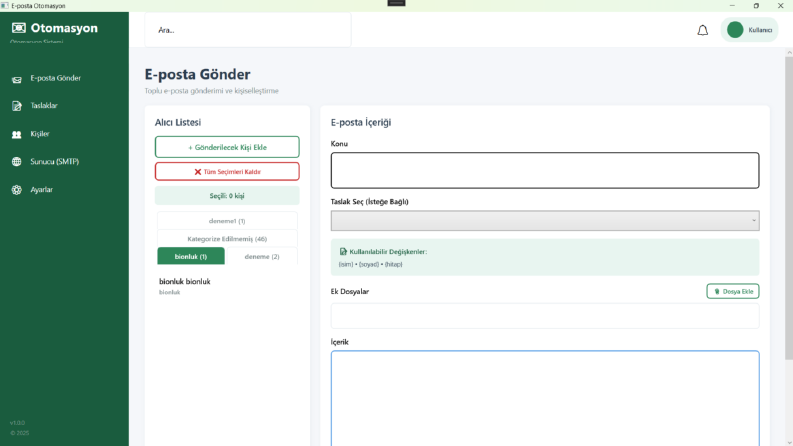Viewport: 793px width, 446px height.
Task: Focus the İçerik content text area
Action: pos(545,398)
